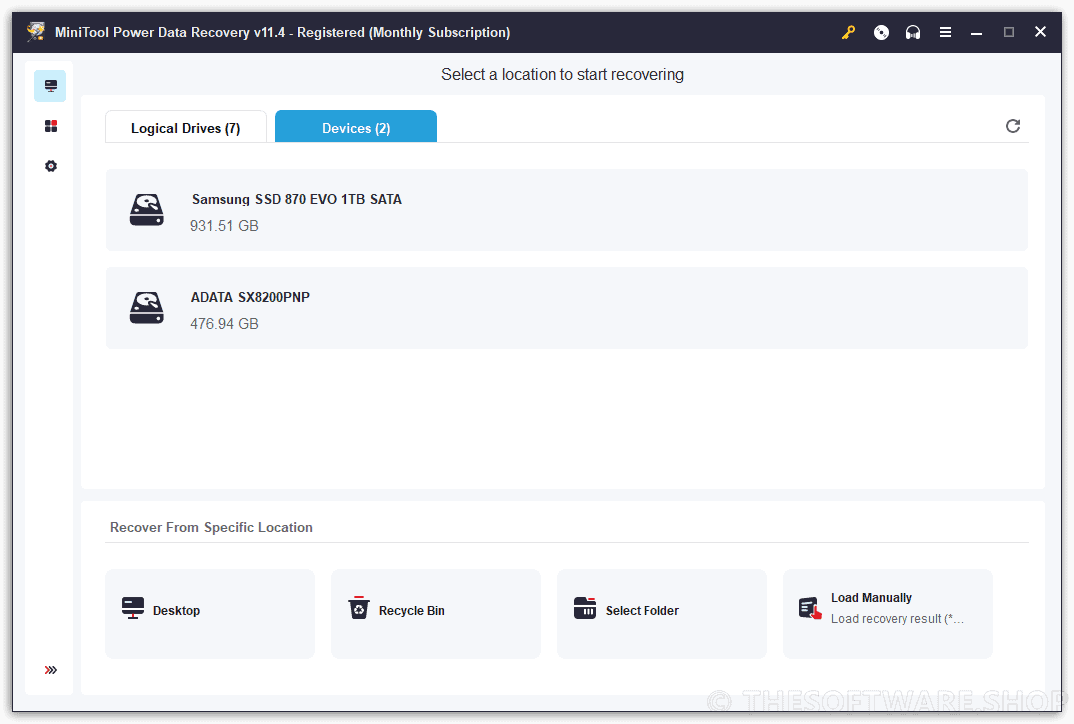Close the MiniTool window

pos(1040,32)
